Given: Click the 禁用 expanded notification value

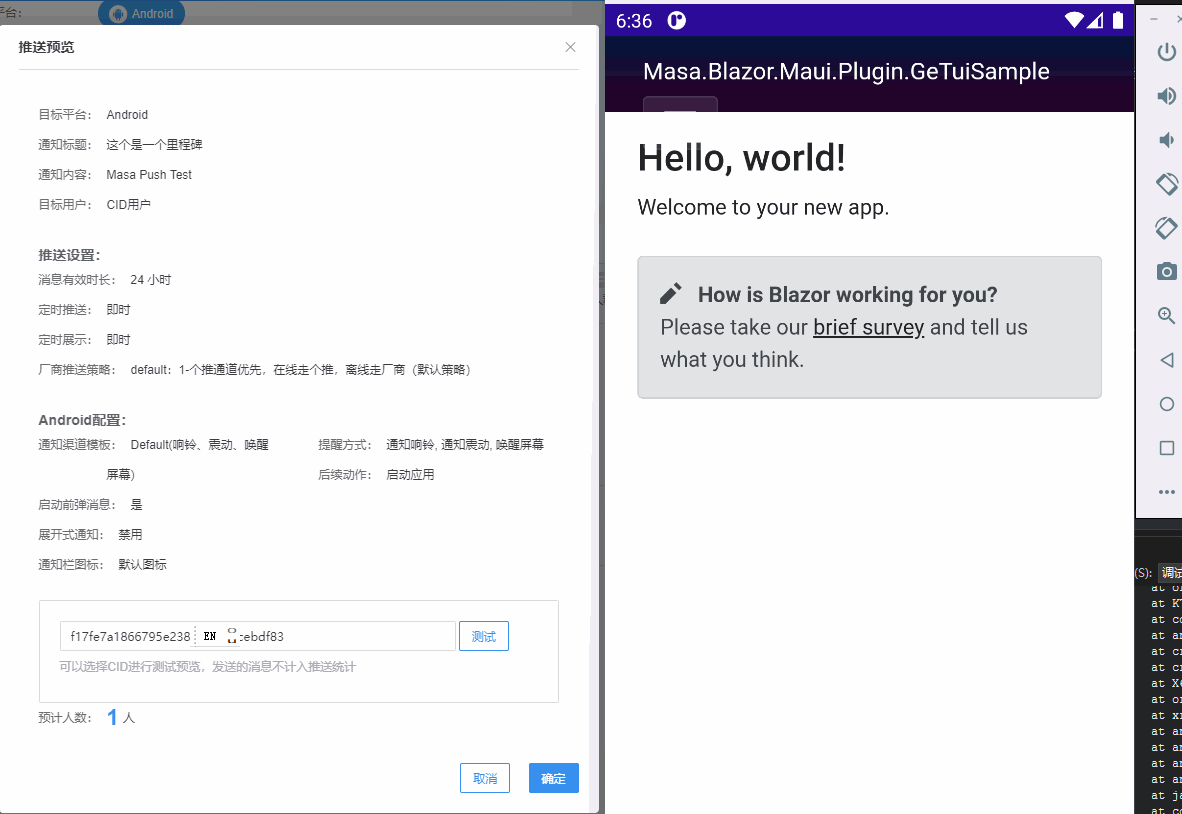Looking at the screenshot, I should 130,534.
